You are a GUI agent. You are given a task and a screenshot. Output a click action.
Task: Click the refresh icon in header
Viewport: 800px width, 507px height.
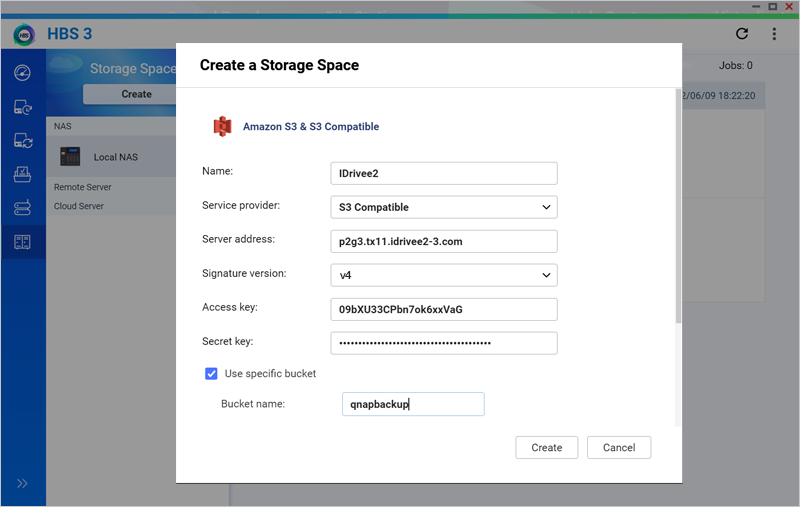point(742,34)
